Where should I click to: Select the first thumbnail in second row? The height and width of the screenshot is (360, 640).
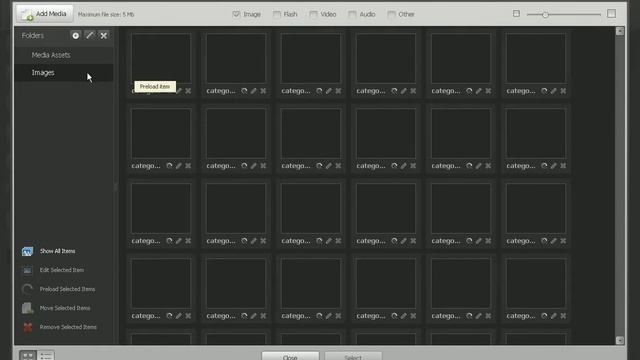point(161,133)
